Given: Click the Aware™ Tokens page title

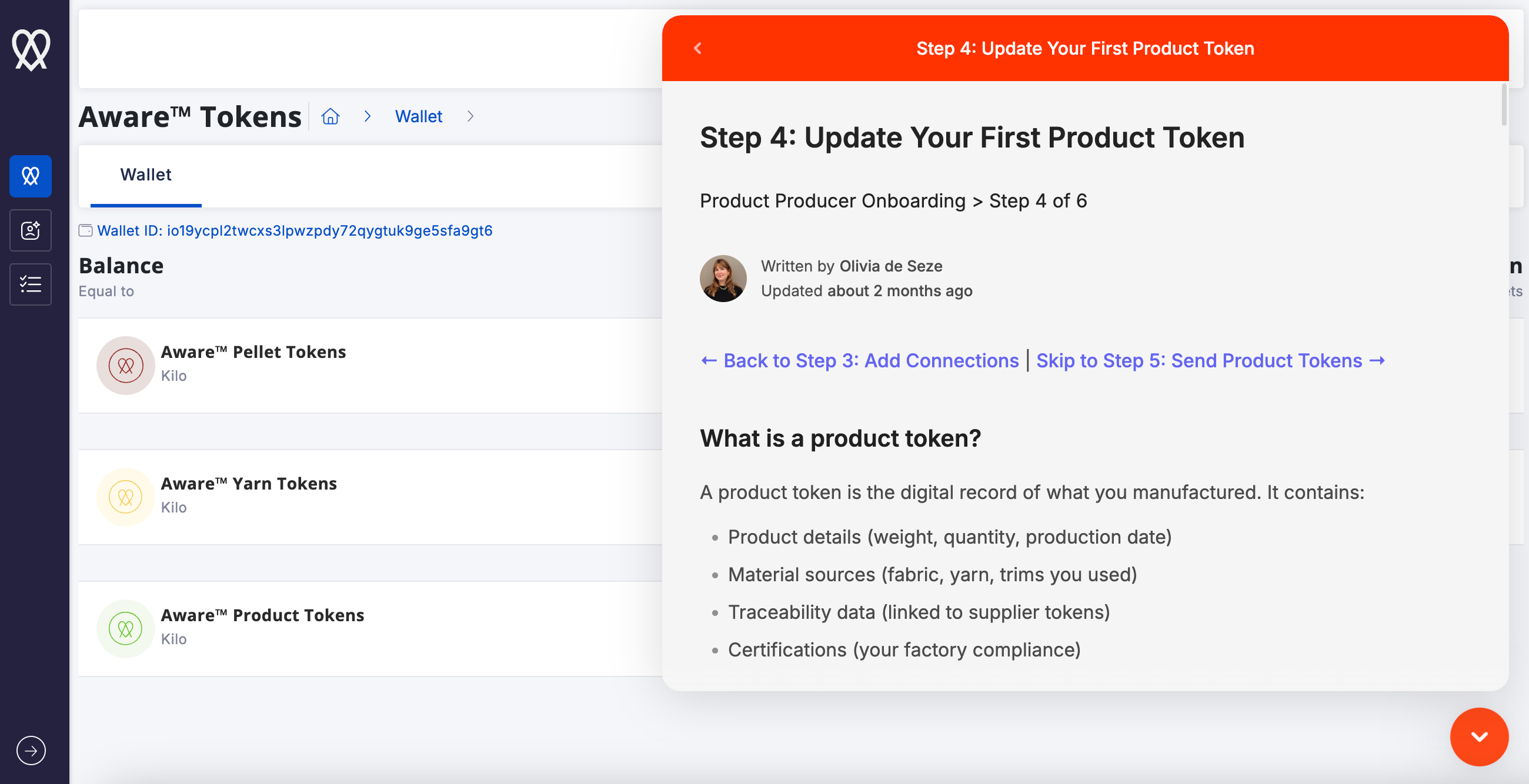Looking at the screenshot, I should [191, 116].
